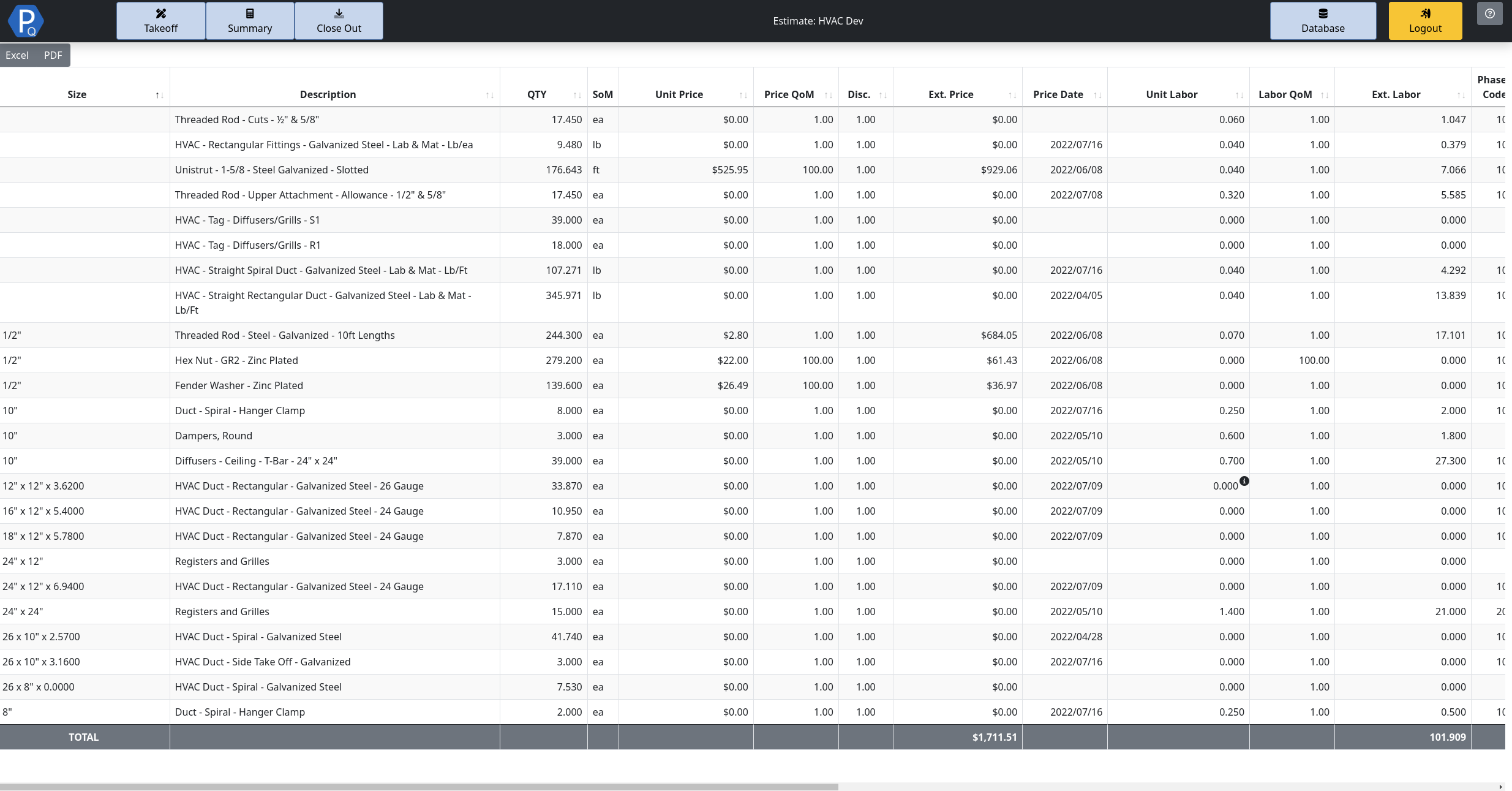Screen dimensions: 1512x791
Task: Toggle sorting on the Ext. Price column
Action: pos(1010,94)
